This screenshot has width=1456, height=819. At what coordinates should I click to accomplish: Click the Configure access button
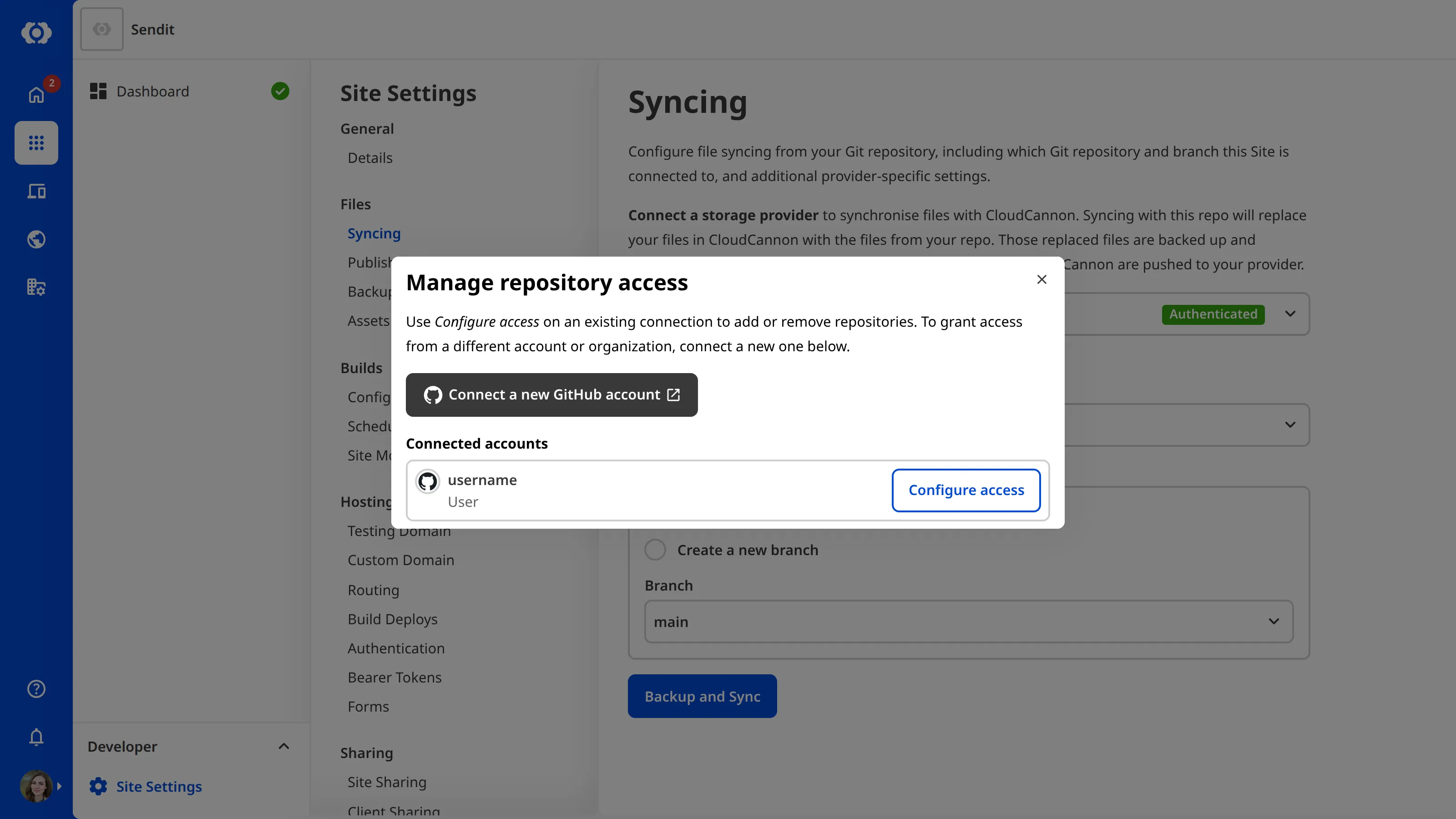[x=966, y=490]
